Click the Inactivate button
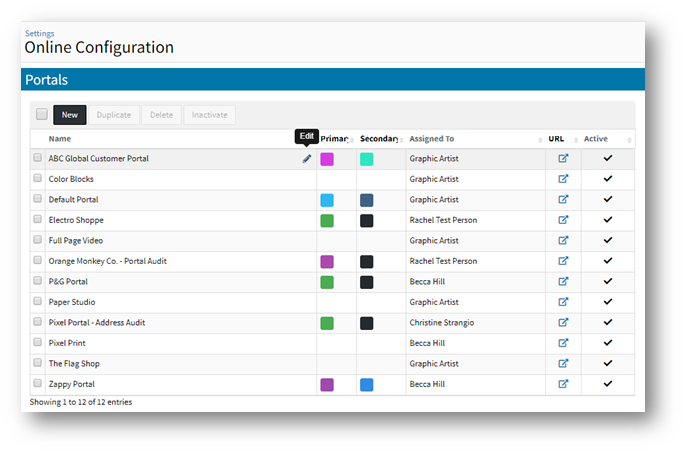 (209, 115)
